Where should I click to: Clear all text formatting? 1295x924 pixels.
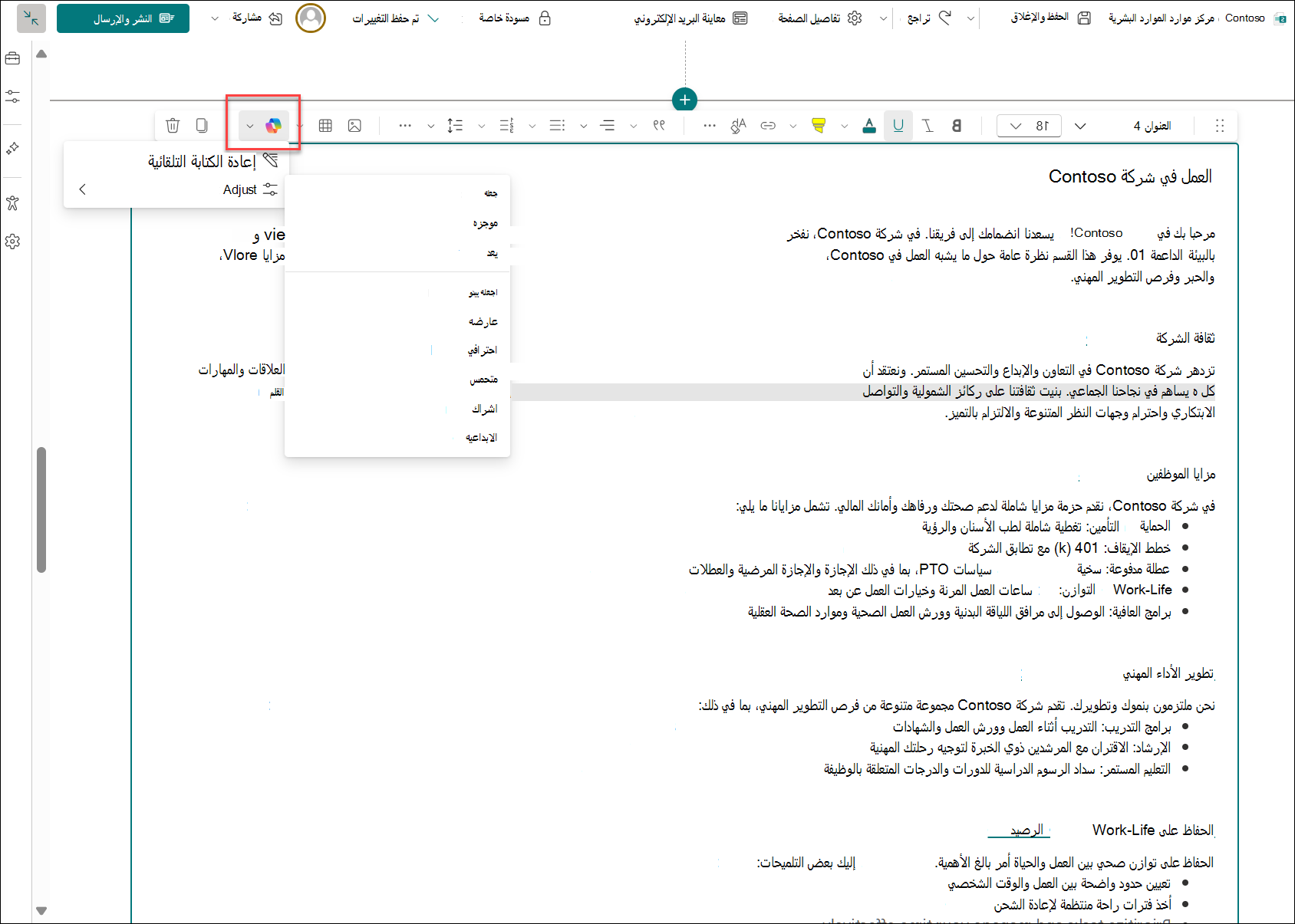[x=739, y=126]
